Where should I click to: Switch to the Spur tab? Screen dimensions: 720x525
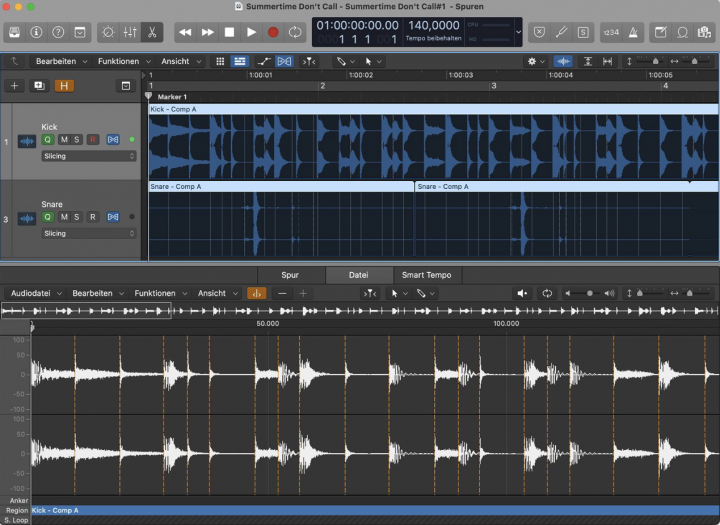[x=290, y=275]
